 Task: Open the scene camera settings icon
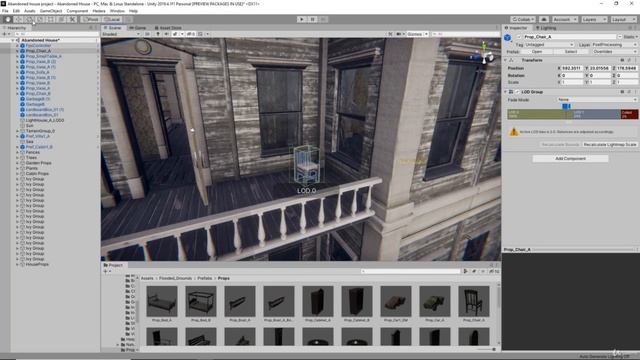(398, 34)
